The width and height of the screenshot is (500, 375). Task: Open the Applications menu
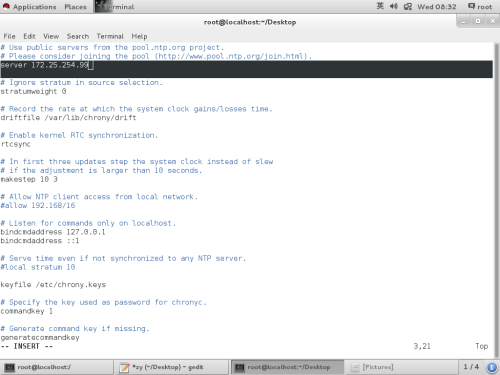(29, 7)
